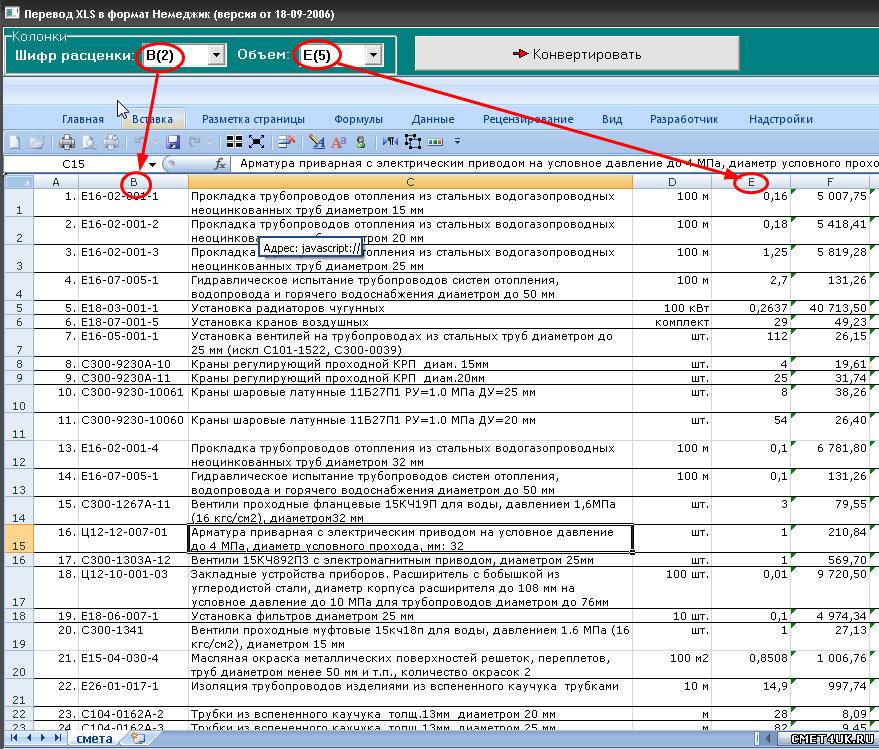This screenshot has height=749, width=879.
Task: Jump to the last sheet with navigation arrow
Action: pyautogui.click(x=56, y=738)
